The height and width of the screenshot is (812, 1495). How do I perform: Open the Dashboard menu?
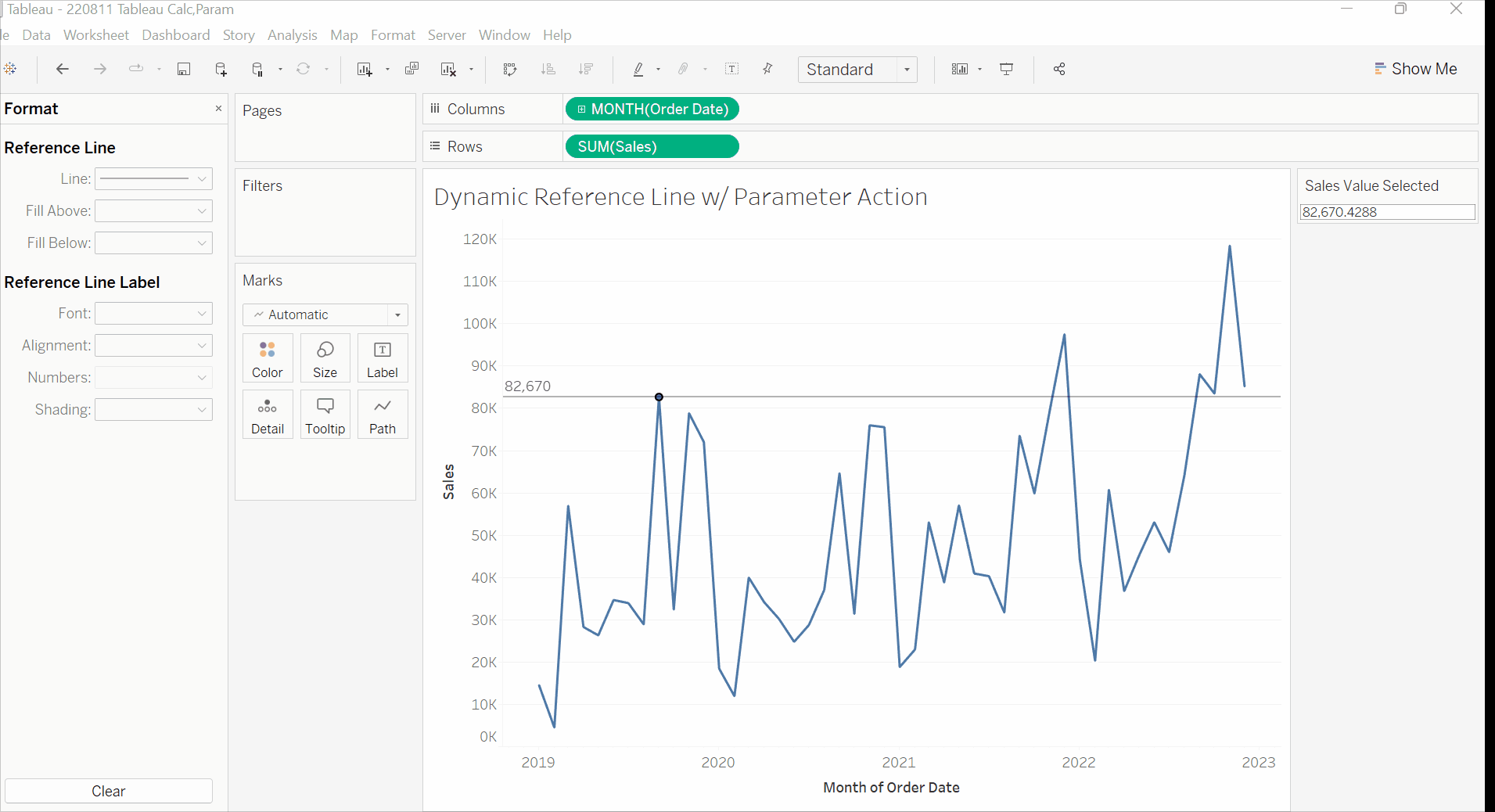pos(175,35)
